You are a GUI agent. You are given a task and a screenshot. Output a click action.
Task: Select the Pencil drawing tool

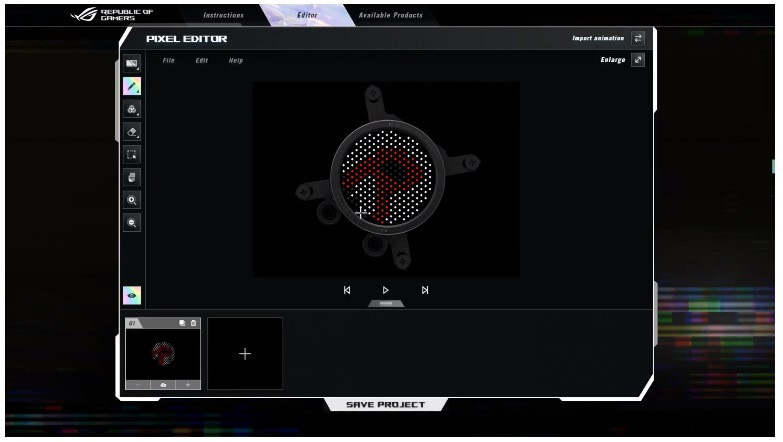(x=132, y=86)
